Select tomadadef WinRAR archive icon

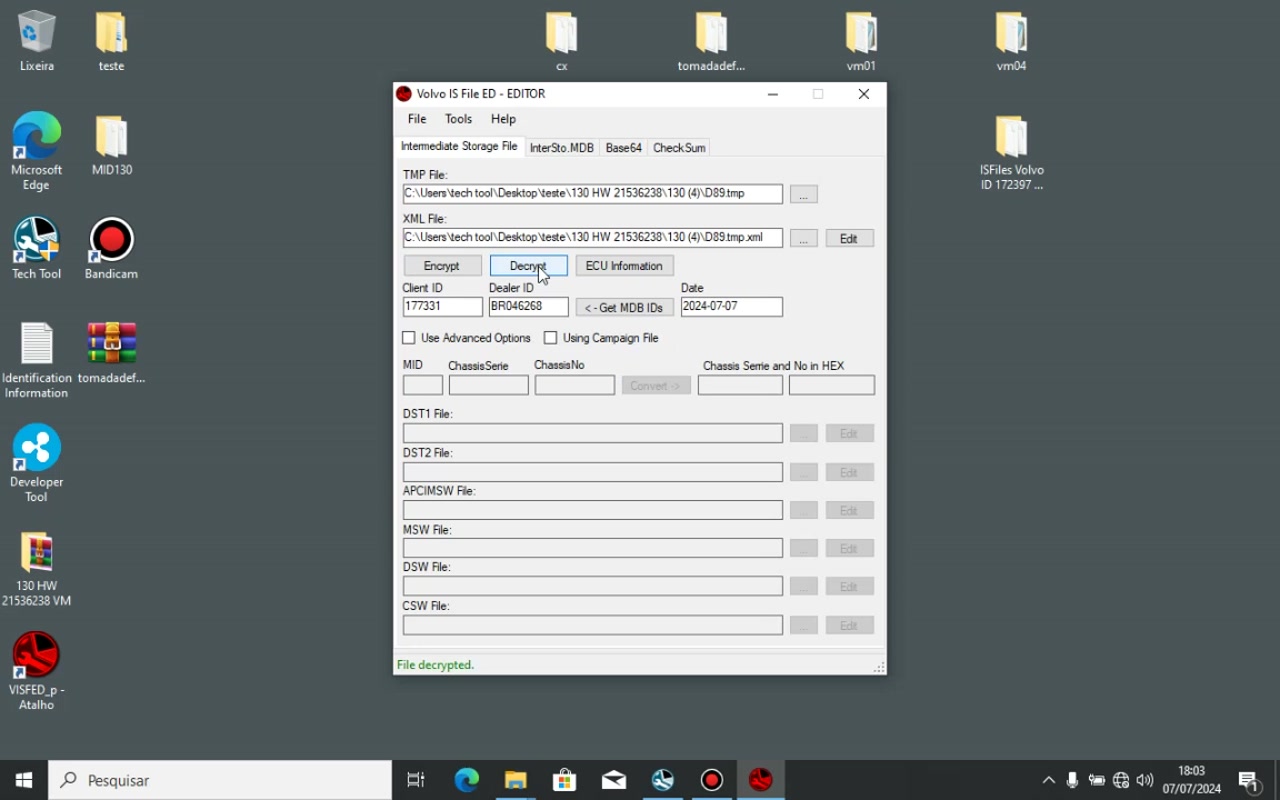pos(111,353)
